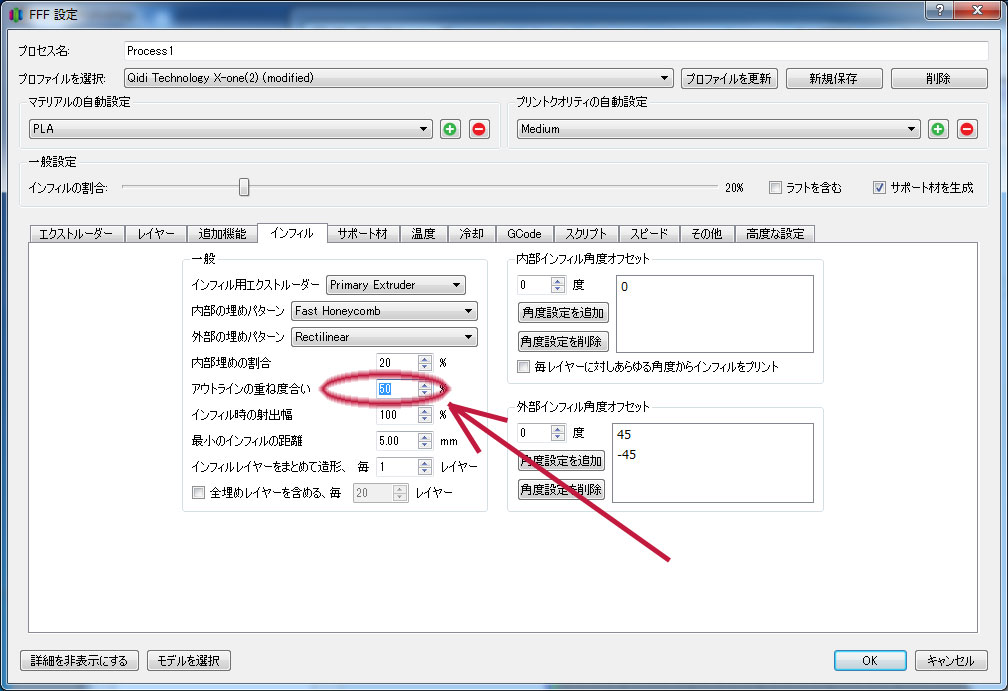Viewport: 1008px width, 691px height.
Task: Click red minus icon beside PLA material
Action: 479,129
